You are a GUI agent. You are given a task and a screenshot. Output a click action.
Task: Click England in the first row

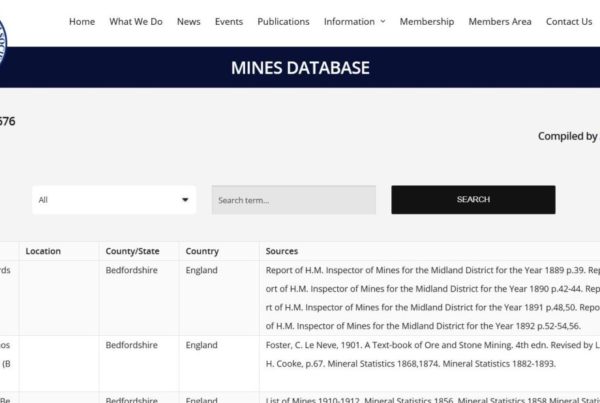click(x=202, y=270)
